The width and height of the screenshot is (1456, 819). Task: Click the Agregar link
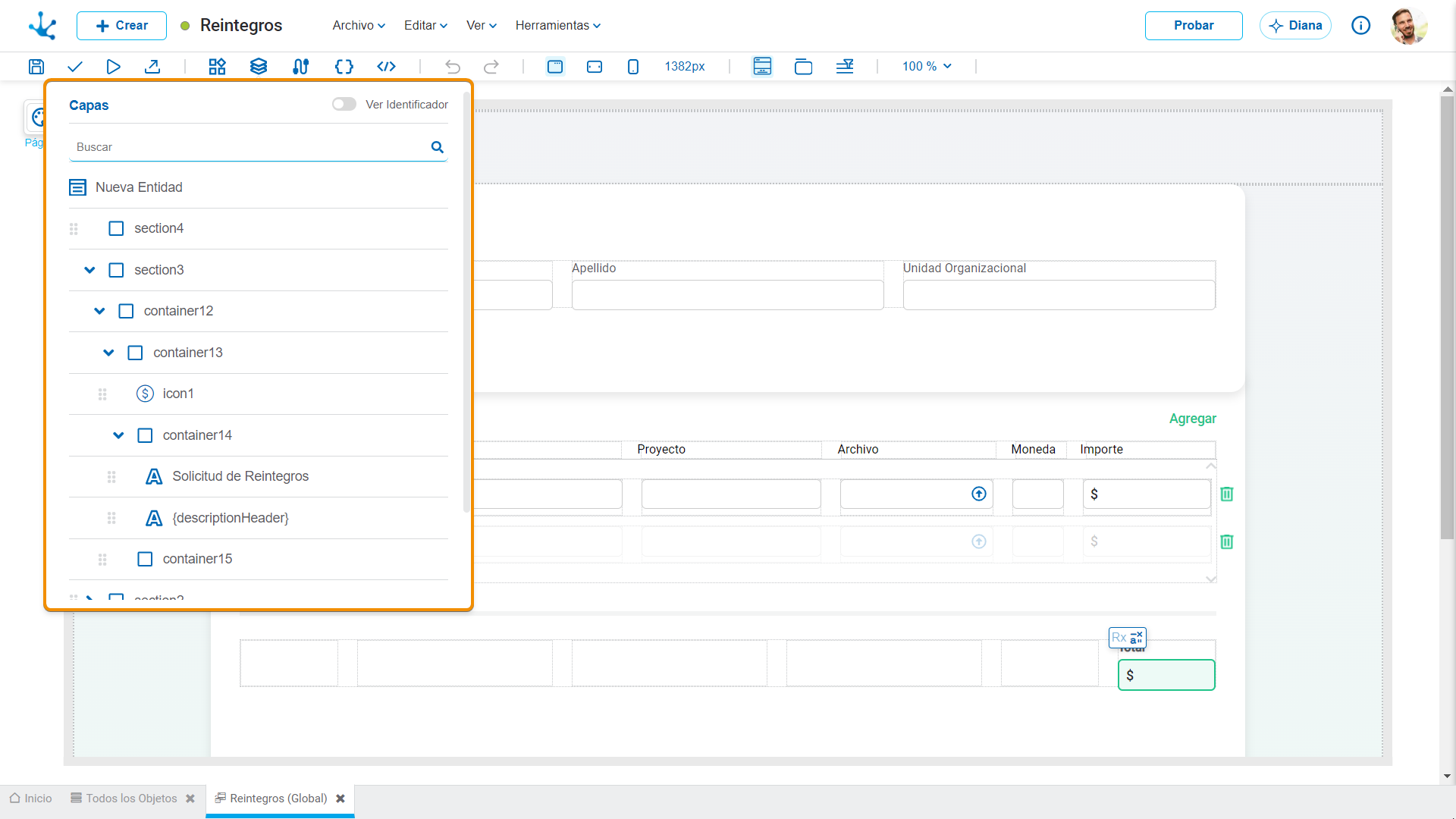pos(1193,419)
